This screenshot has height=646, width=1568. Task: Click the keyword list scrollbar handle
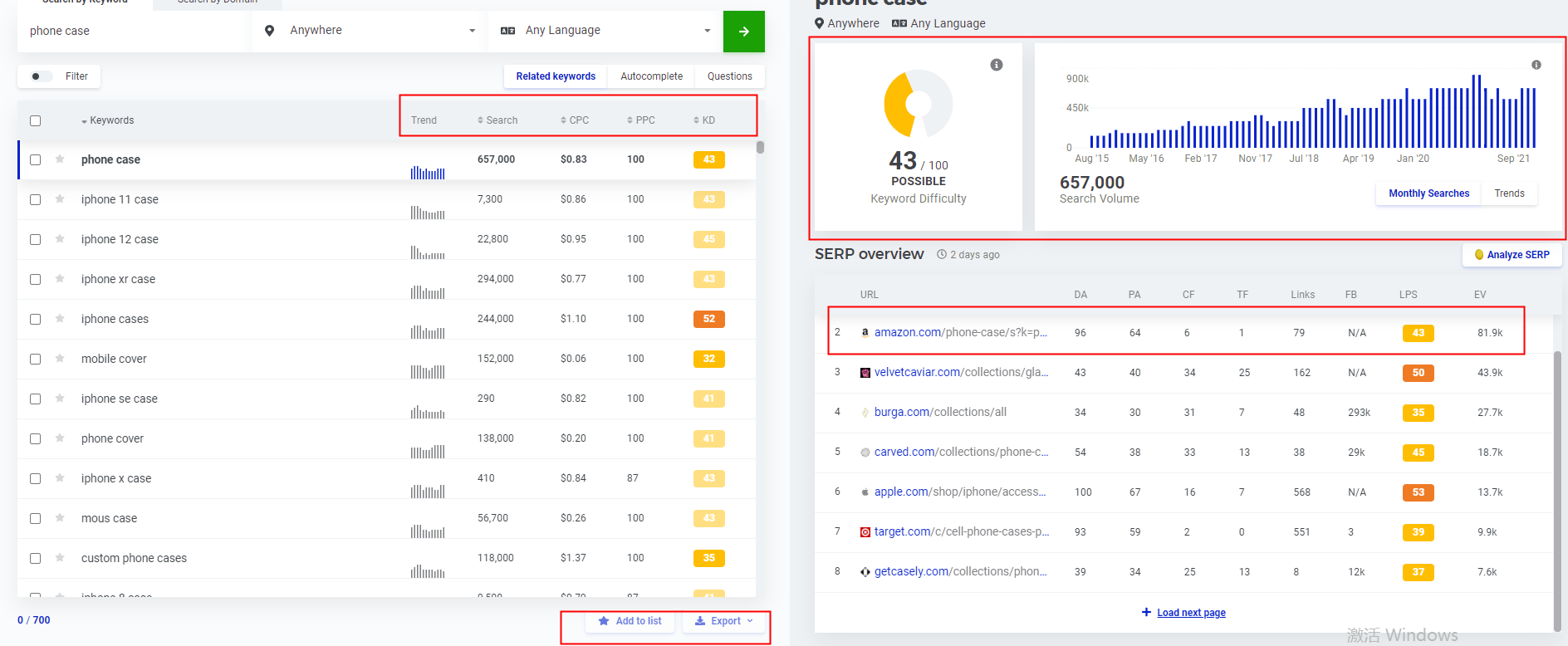pos(760,148)
